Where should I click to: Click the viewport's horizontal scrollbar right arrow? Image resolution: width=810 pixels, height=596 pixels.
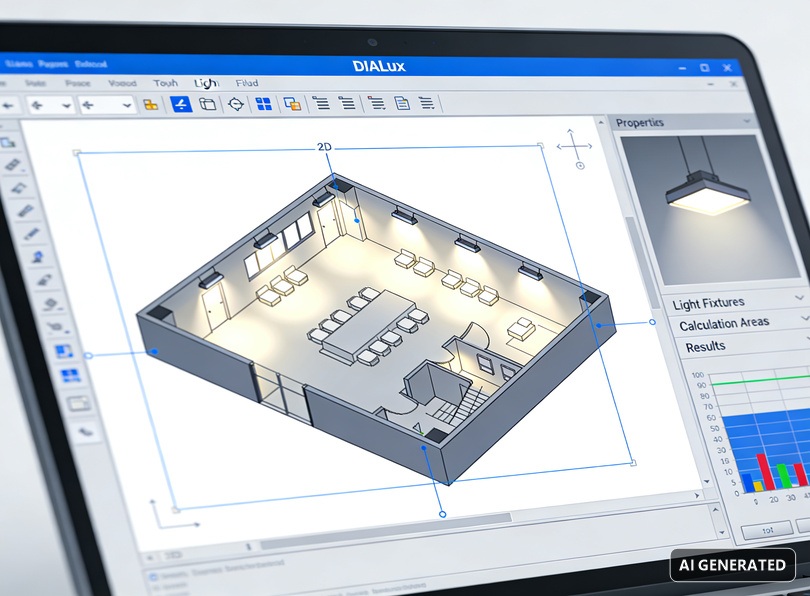pos(697,495)
